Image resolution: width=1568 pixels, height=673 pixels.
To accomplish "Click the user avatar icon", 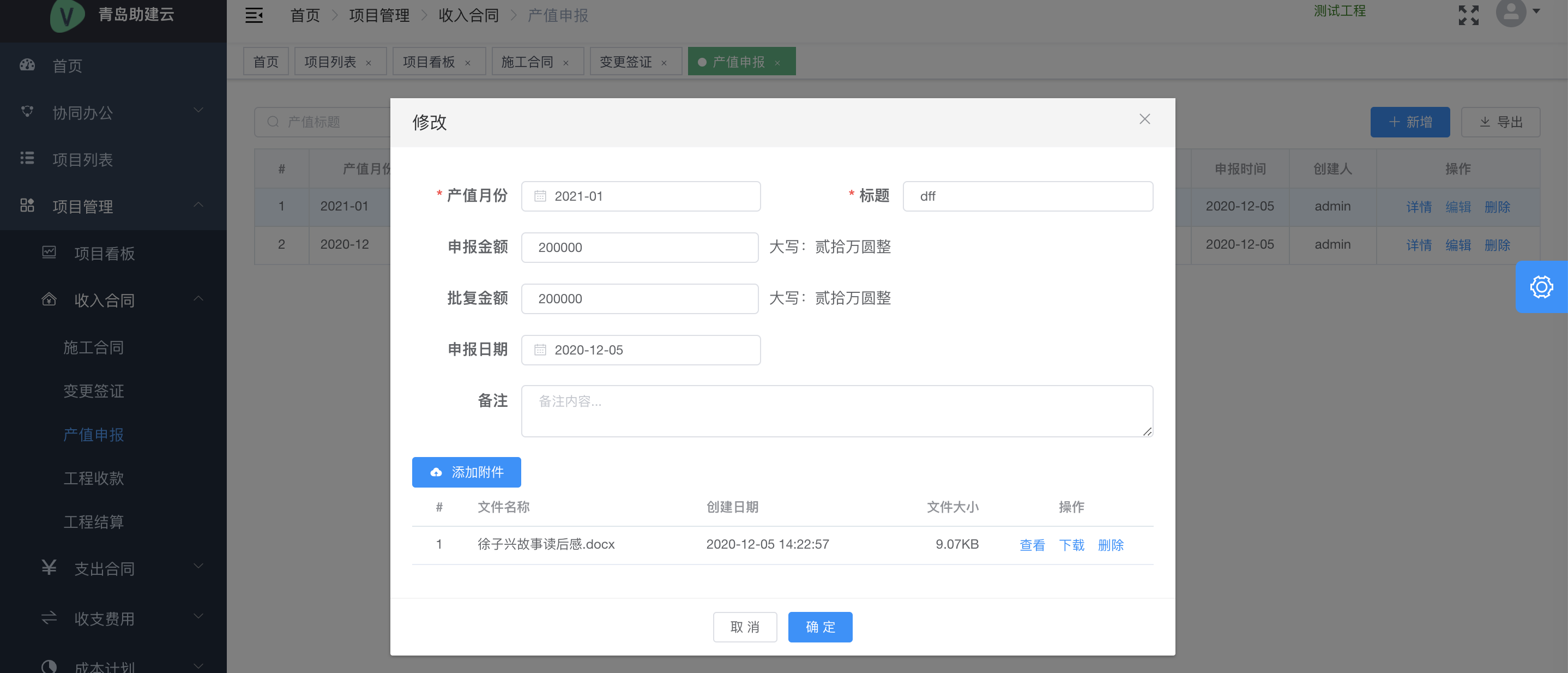I will click(1510, 13).
